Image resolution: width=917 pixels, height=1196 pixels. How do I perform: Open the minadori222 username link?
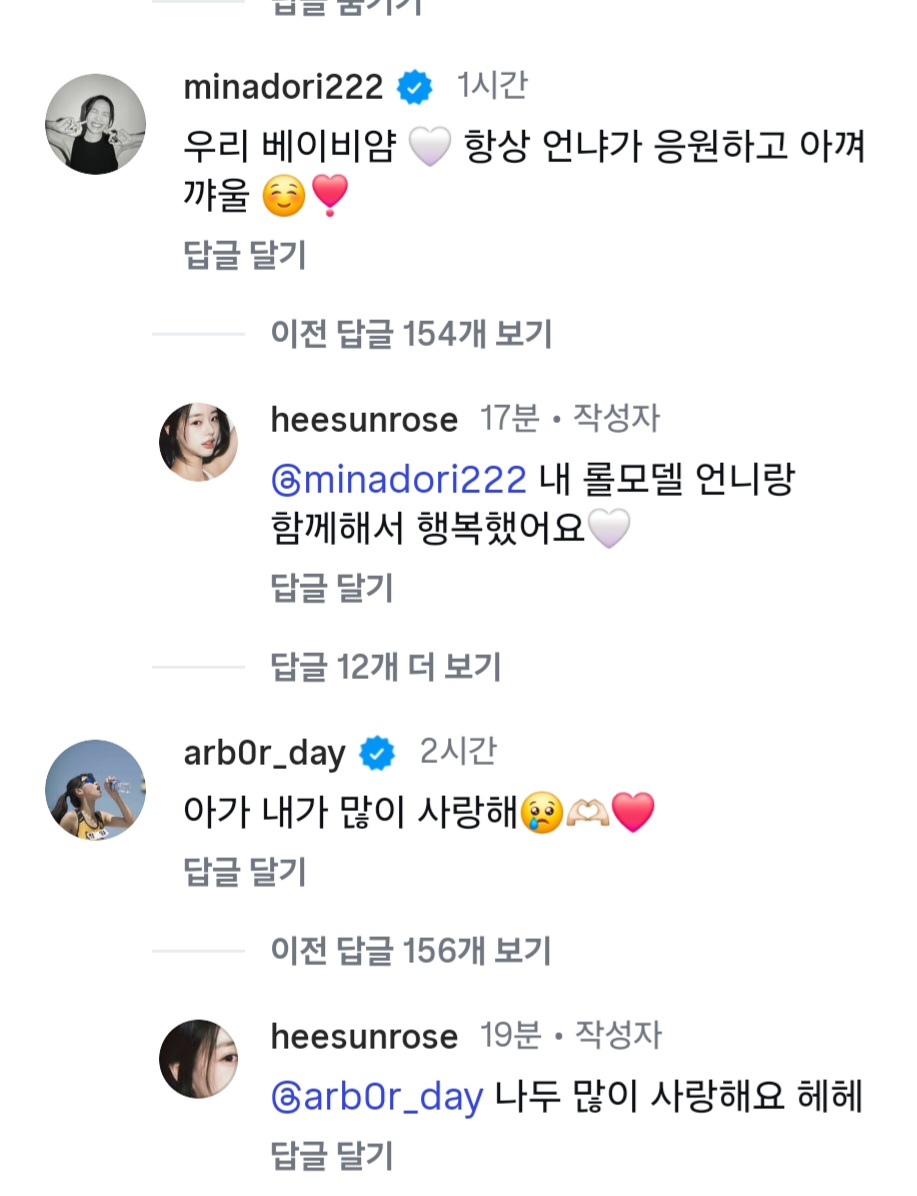pyautogui.click(x=283, y=88)
